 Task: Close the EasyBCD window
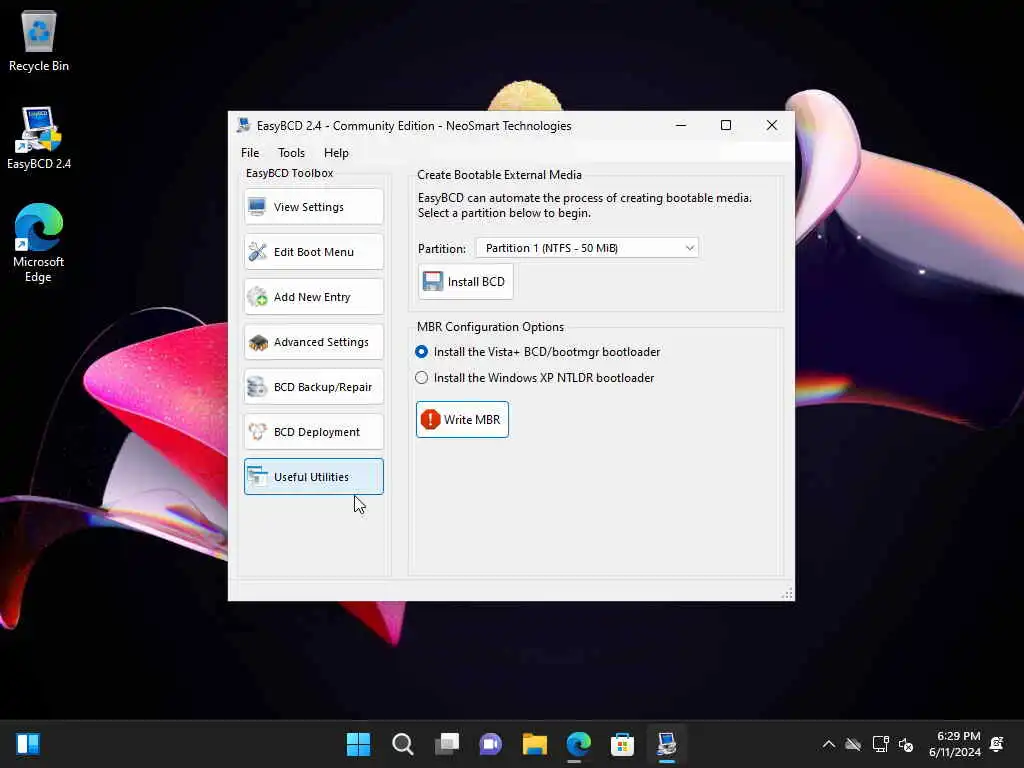click(x=772, y=125)
